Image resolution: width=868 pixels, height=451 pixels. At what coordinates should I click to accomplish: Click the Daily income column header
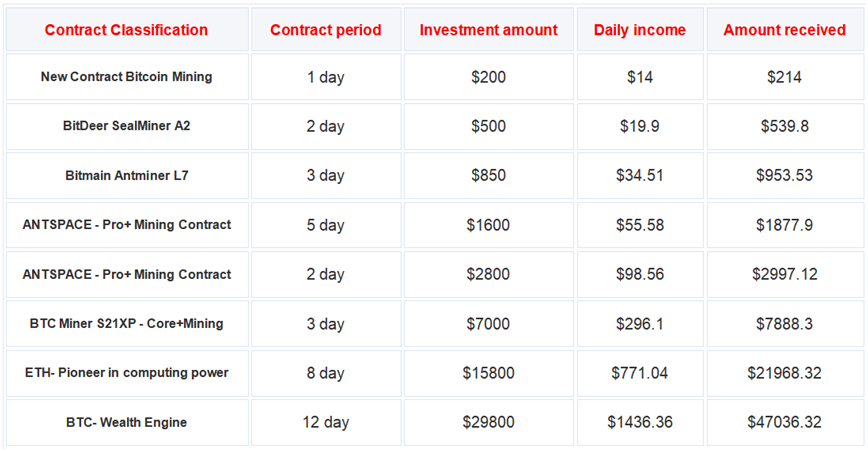[x=640, y=30]
